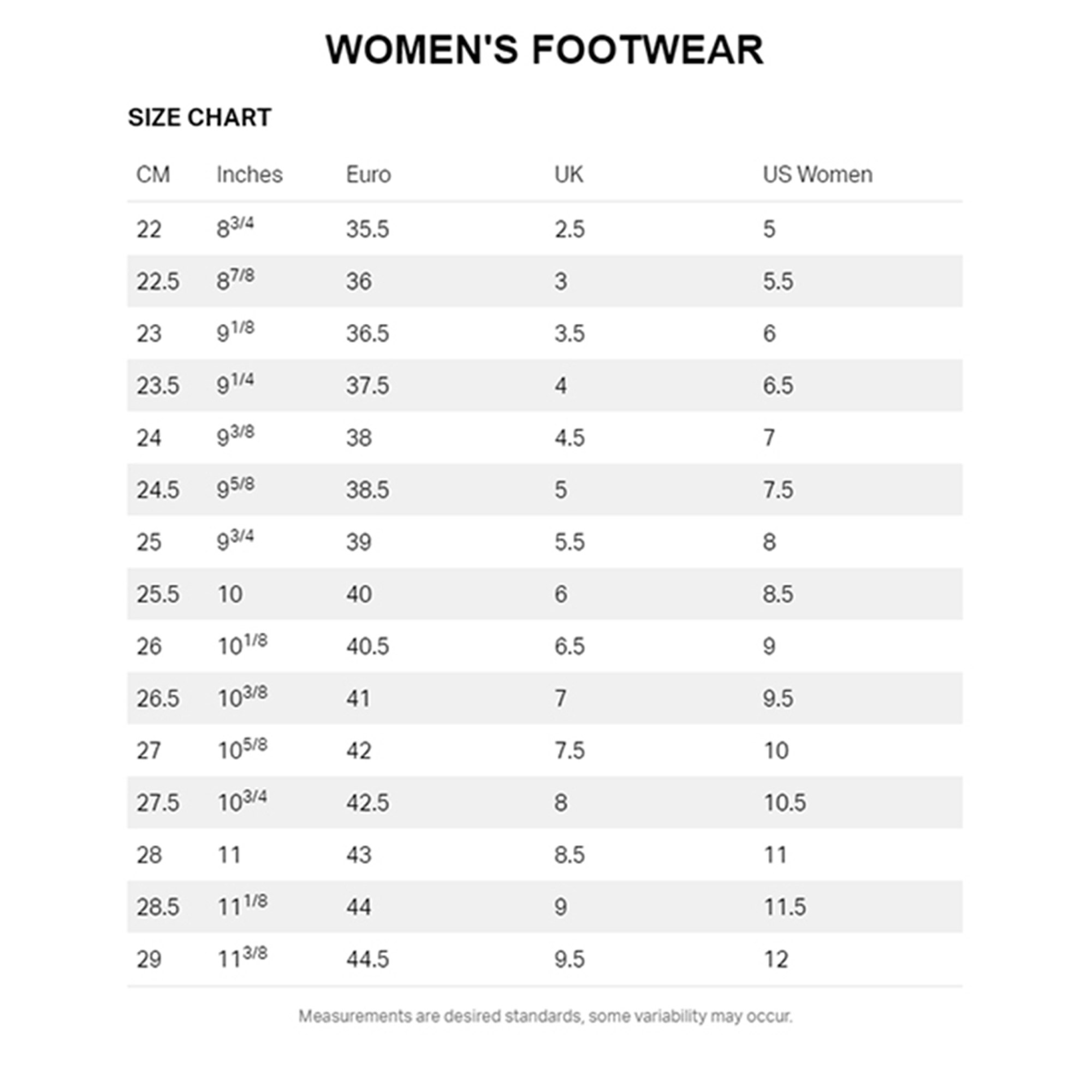
Task: Click the 22.5 CM cell
Action: 158,282
